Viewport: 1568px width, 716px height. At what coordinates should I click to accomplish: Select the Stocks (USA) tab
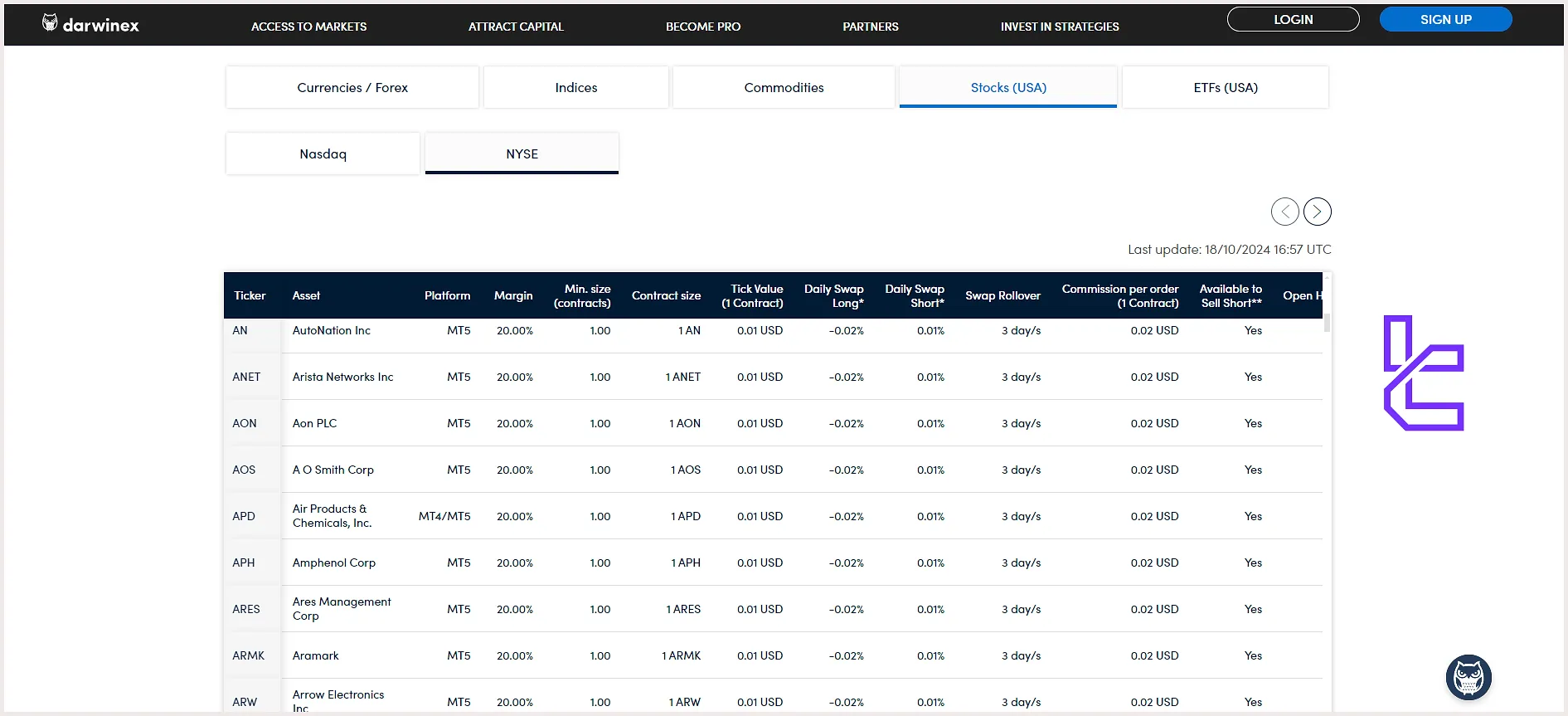[1008, 87]
